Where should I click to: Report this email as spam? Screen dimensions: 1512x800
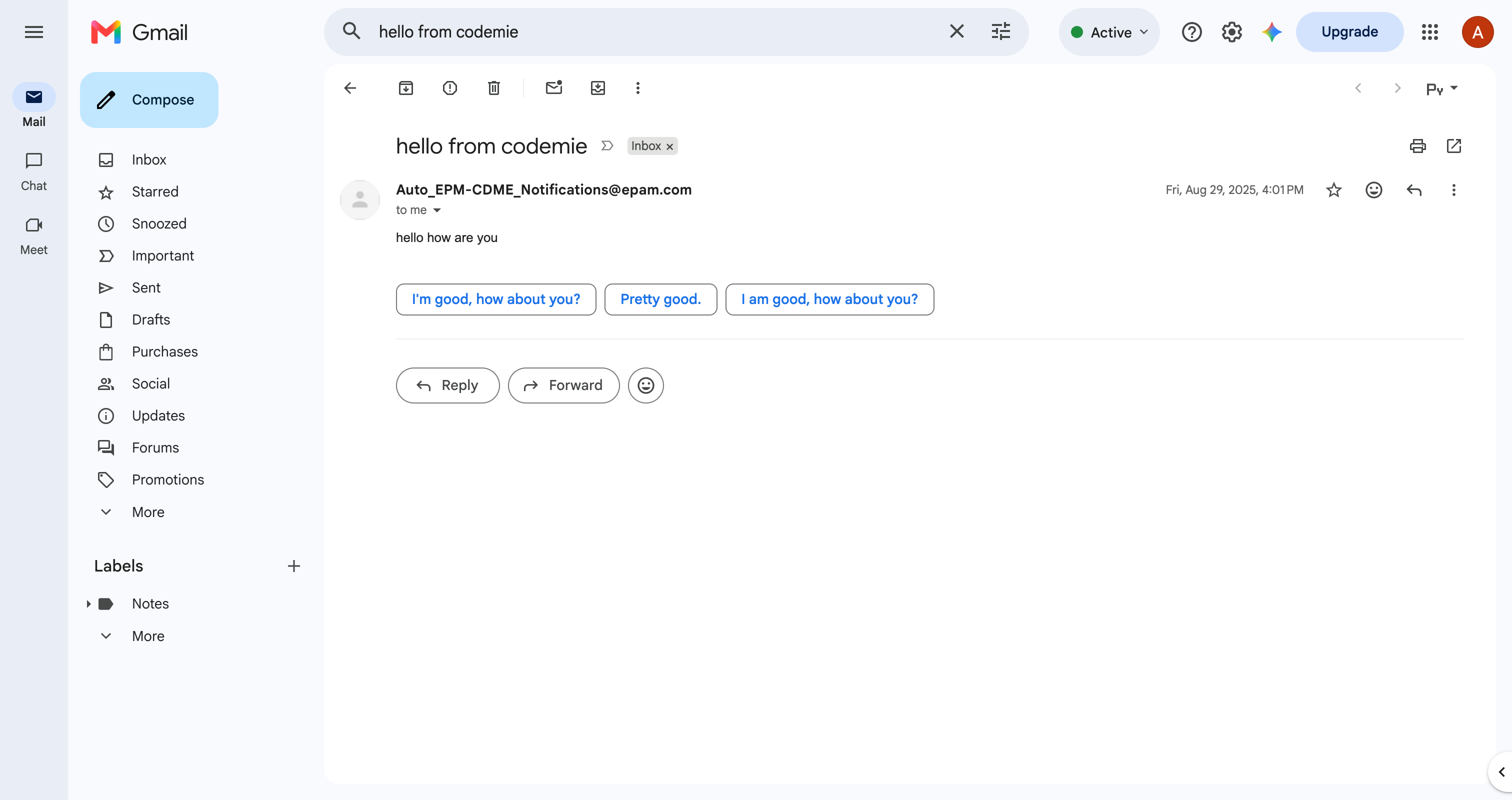coord(449,88)
